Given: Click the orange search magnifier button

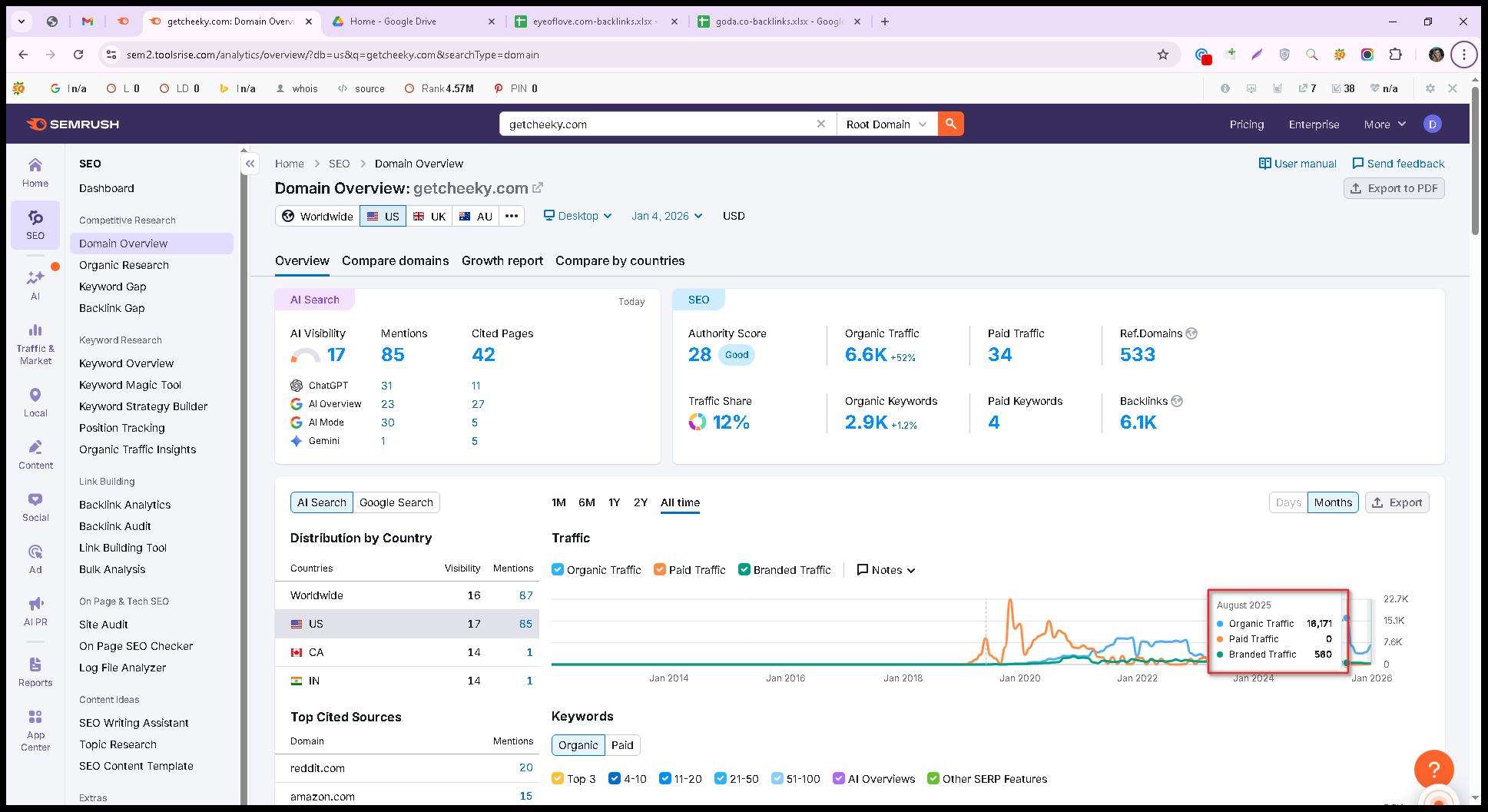Looking at the screenshot, I should pos(951,124).
